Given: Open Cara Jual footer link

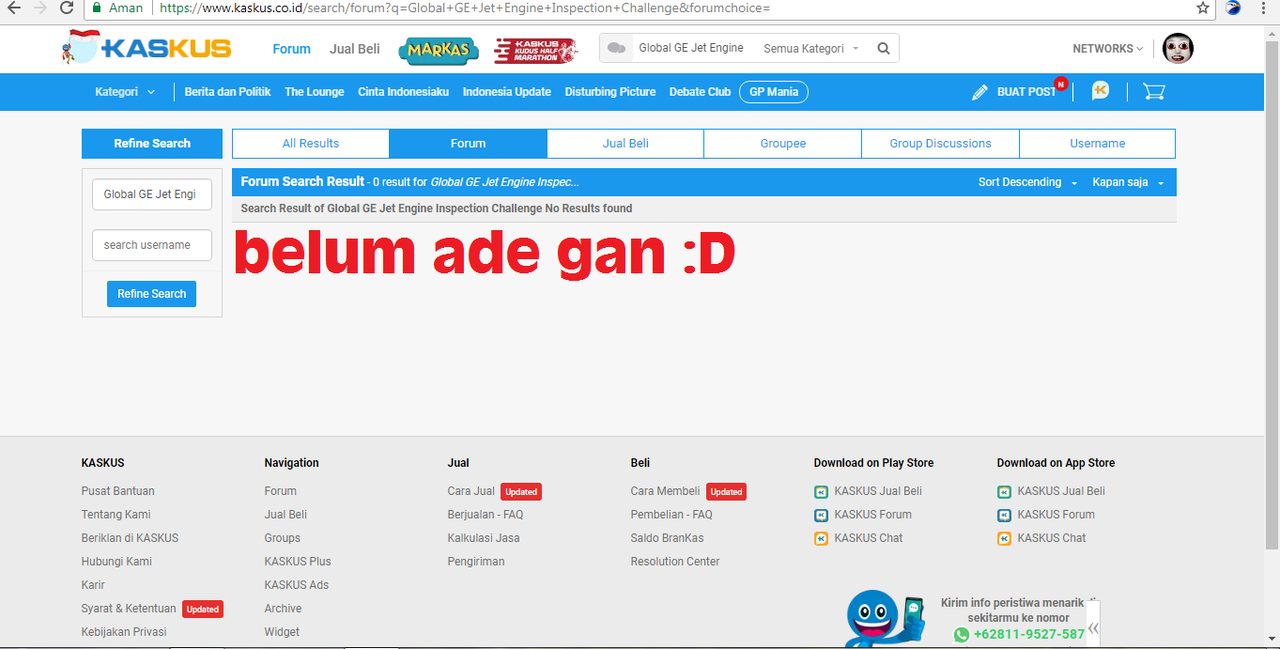Looking at the screenshot, I should coord(471,491).
